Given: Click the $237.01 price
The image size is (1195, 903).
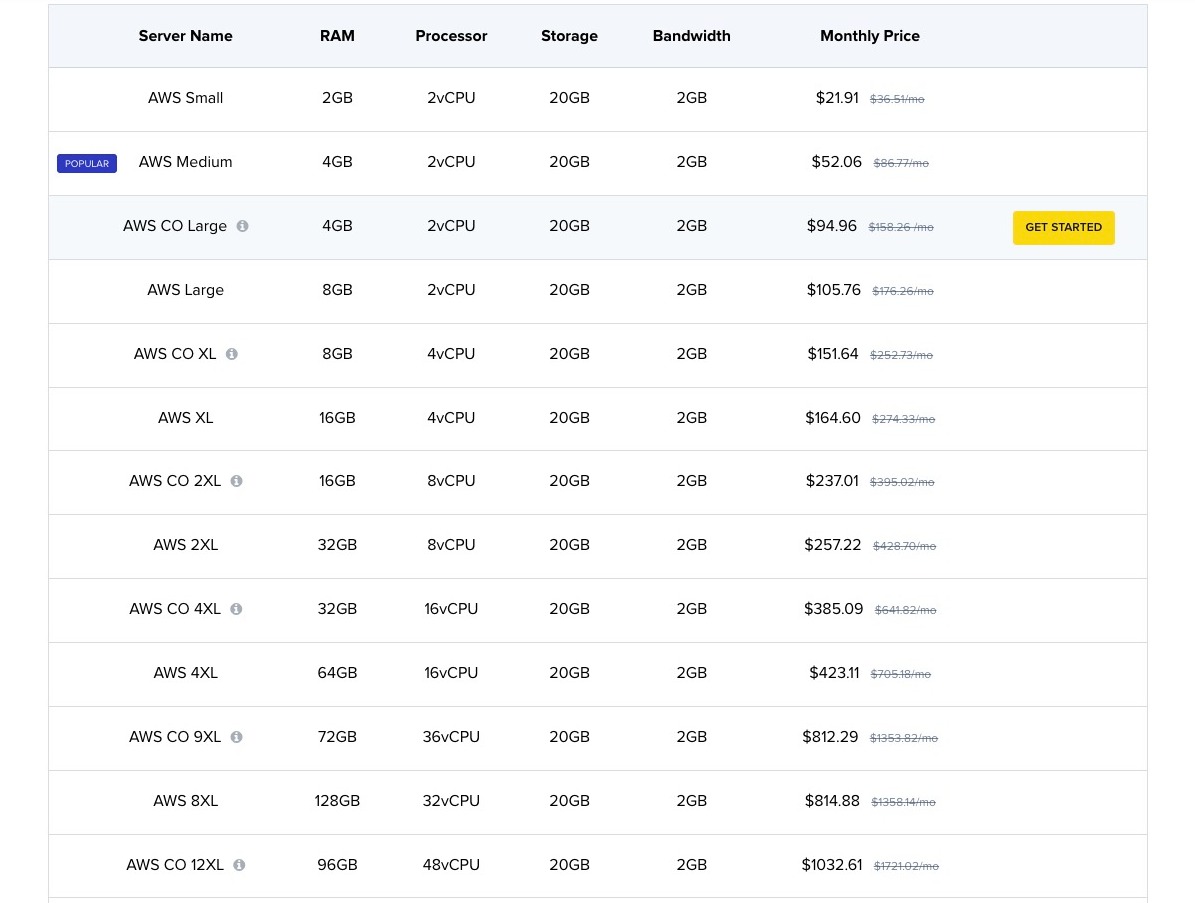Looking at the screenshot, I should 831,482.
